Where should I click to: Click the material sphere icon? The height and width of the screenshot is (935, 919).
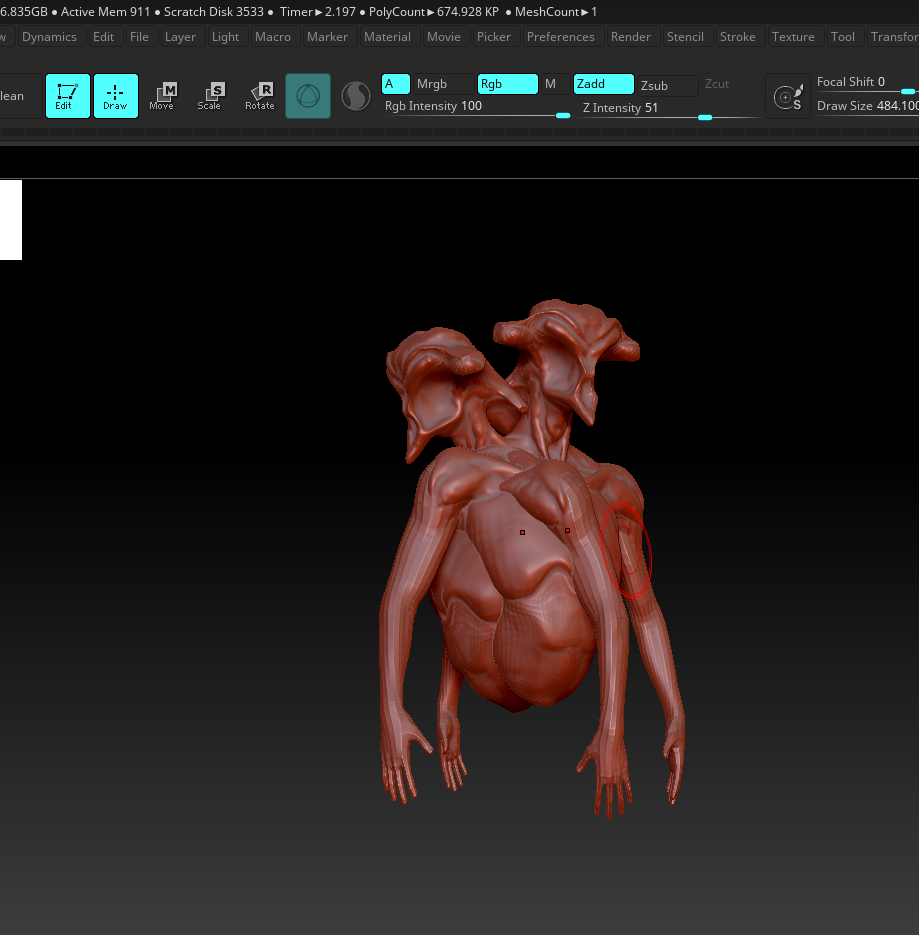coord(356,96)
